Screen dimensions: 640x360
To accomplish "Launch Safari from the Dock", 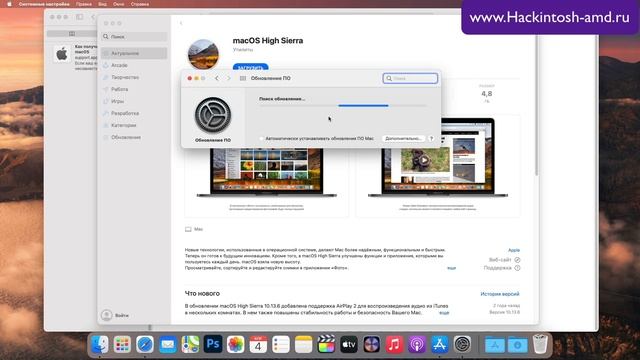I will click(x=145, y=345).
